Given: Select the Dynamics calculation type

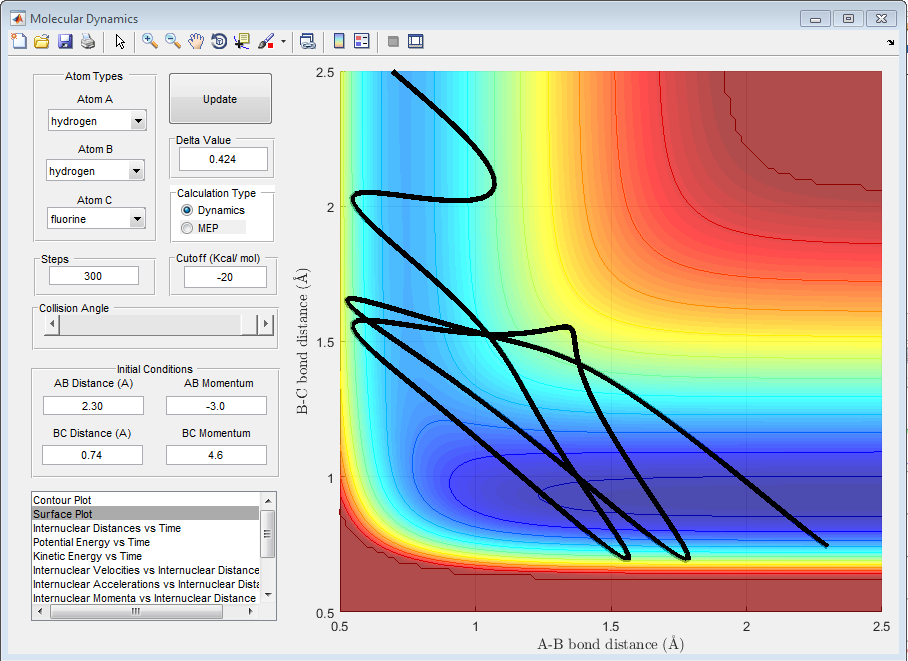Looking at the screenshot, I should click(x=187, y=210).
